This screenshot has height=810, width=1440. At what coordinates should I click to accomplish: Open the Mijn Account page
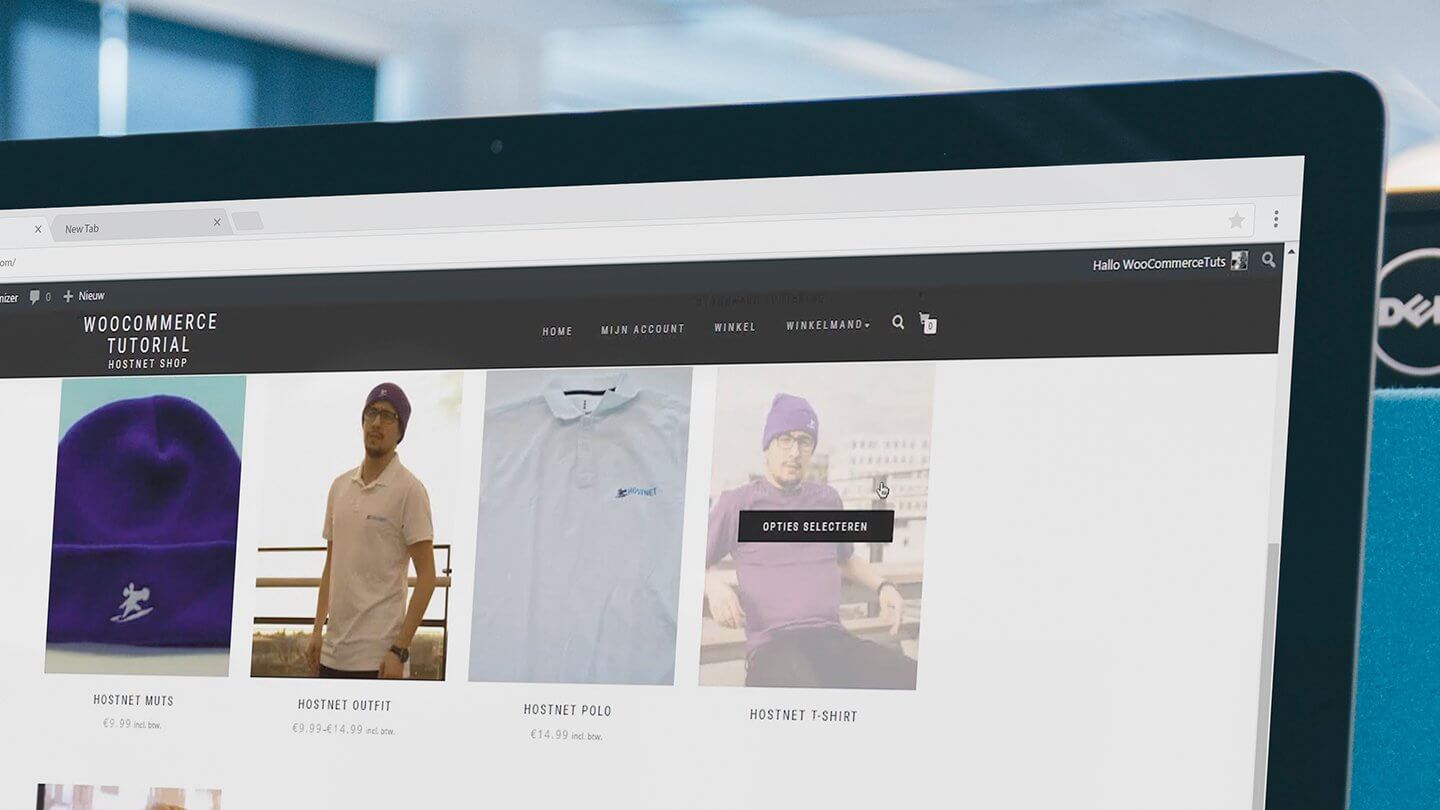(643, 329)
